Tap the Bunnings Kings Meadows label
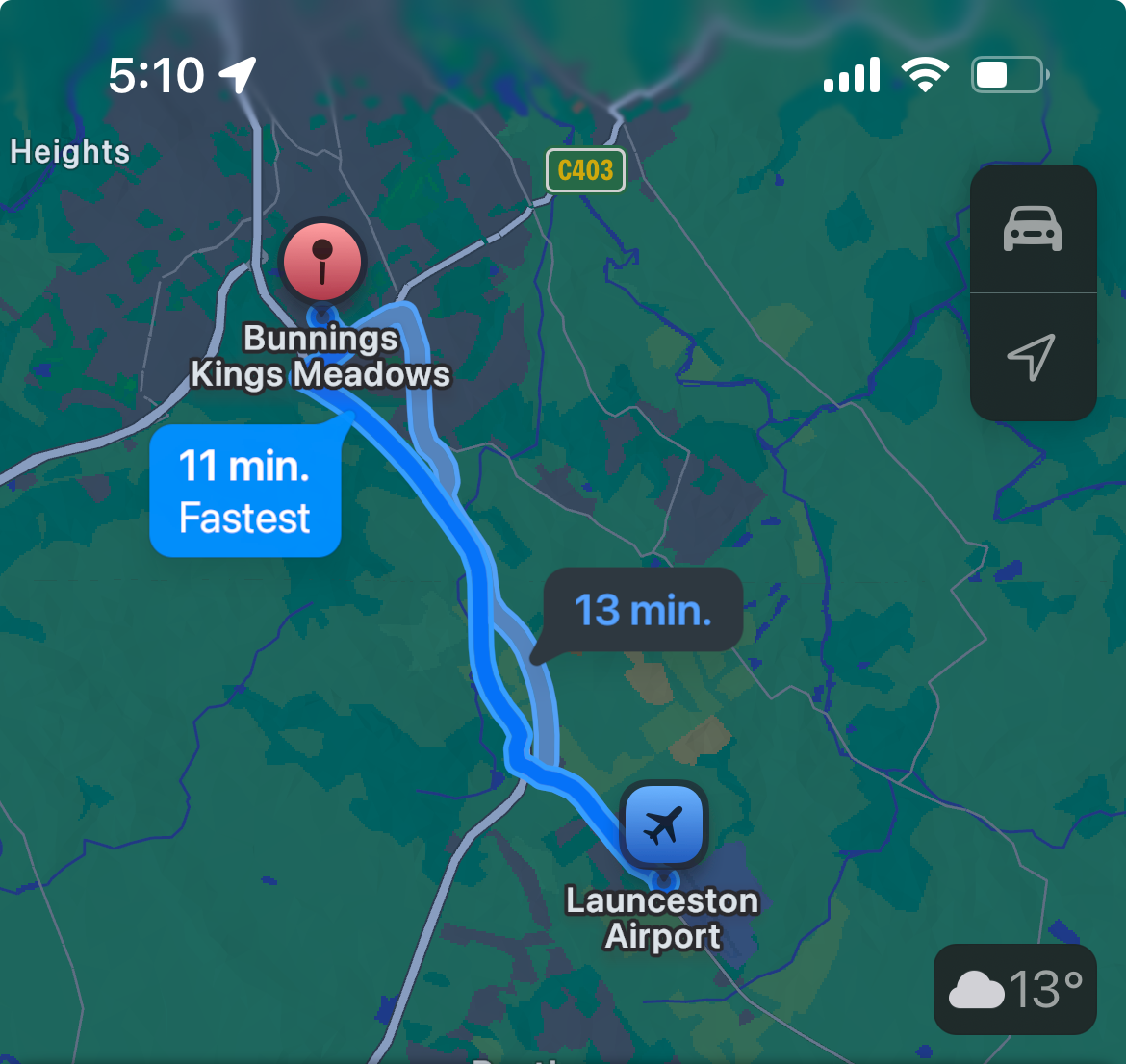Viewport: 1126px width, 1064px height. [x=320, y=356]
